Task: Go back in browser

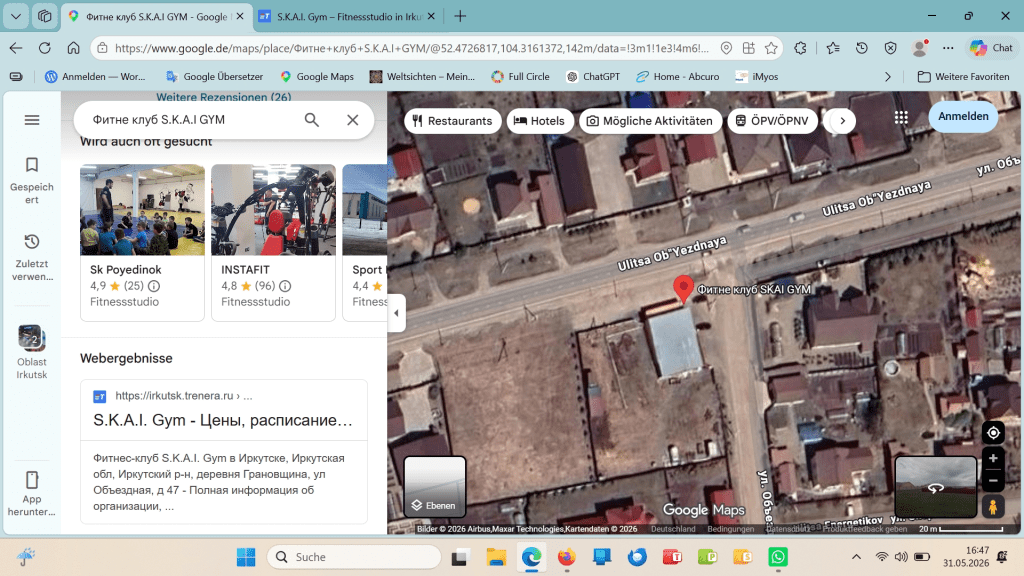Action: tap(16, 48)
